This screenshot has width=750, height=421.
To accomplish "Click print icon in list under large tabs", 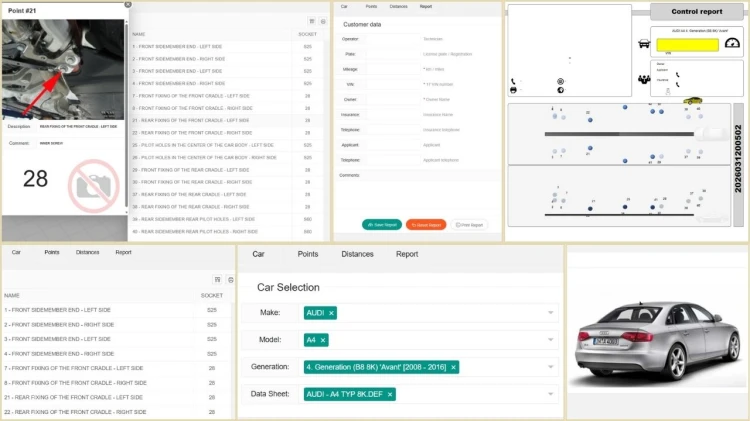I will click(231, 279).
